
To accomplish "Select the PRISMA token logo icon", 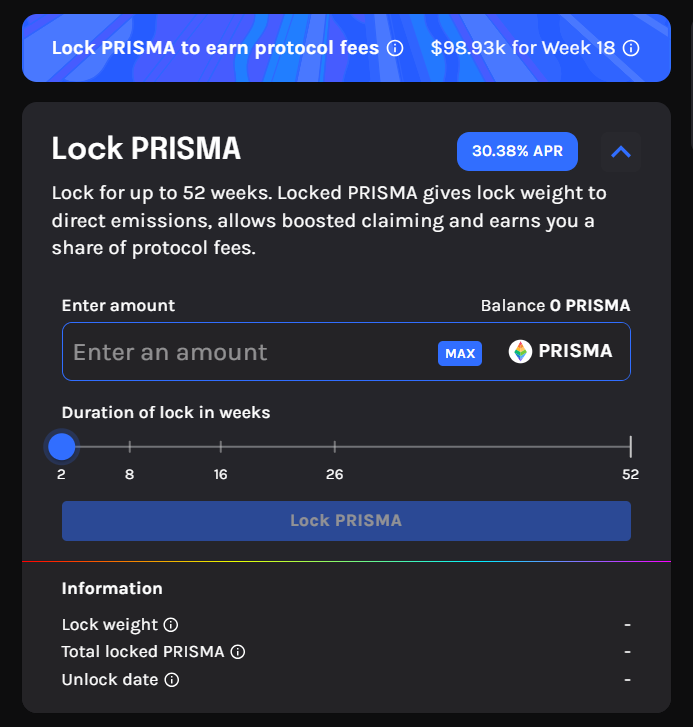I will pos(520,351).
